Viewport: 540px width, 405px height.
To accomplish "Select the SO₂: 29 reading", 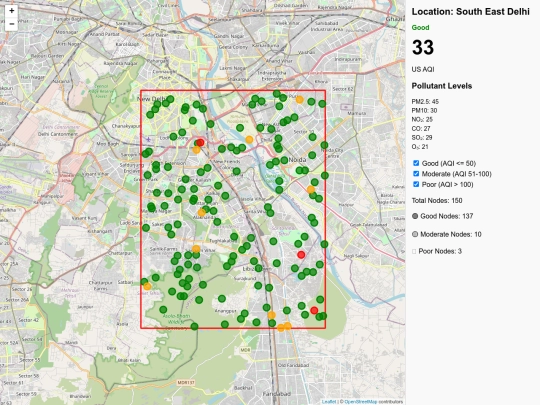I will pyautogui.click(x=422, y=137).
